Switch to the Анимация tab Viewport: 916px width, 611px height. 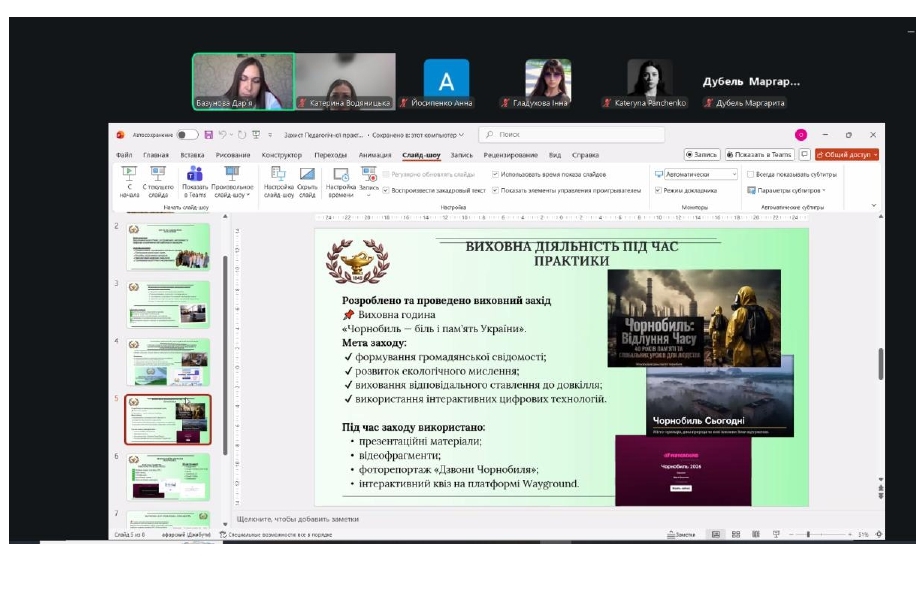click(375, 155)
